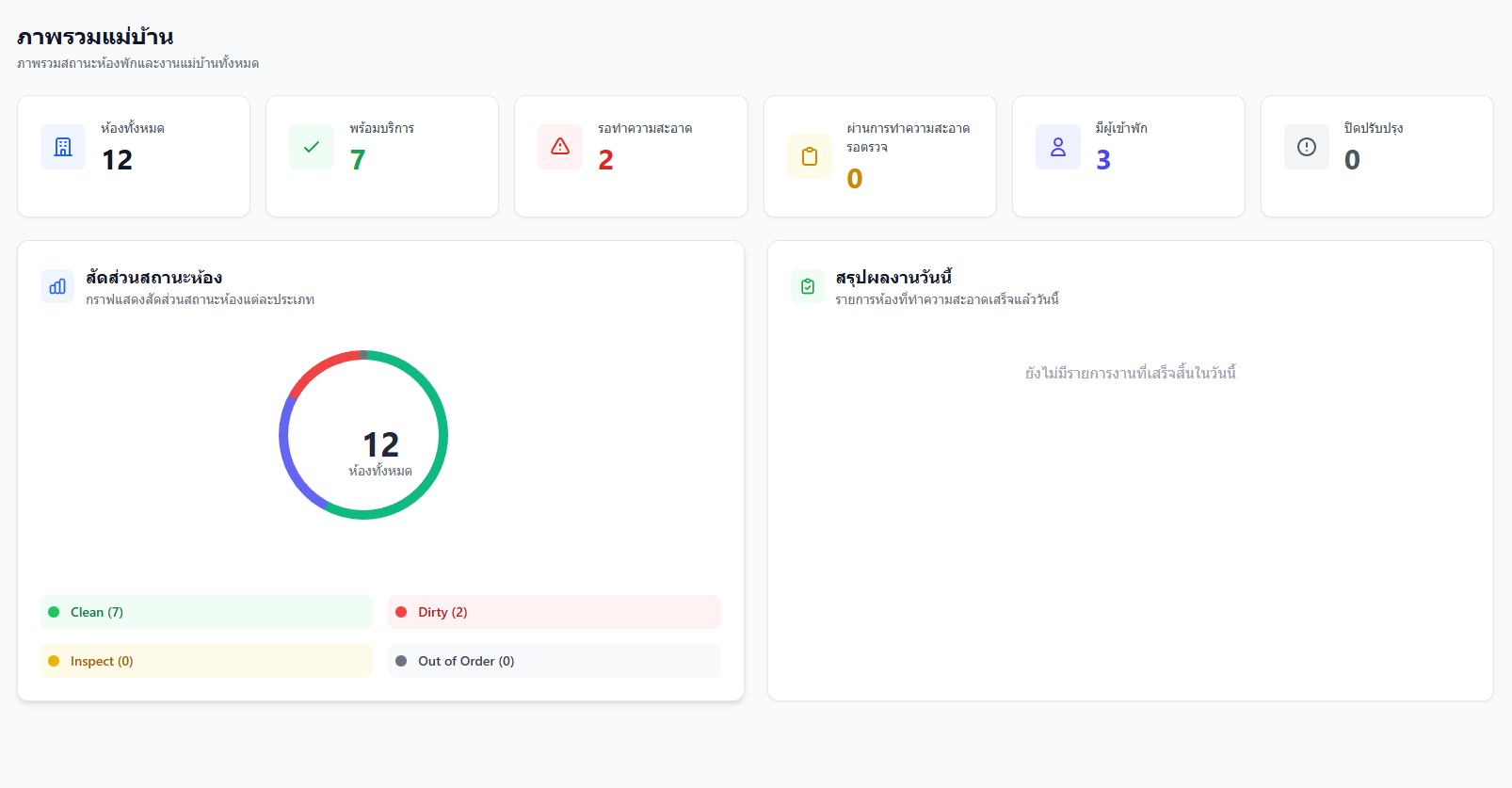
Task: Select the Clean (7) legend item
Action: click(206, 612)
